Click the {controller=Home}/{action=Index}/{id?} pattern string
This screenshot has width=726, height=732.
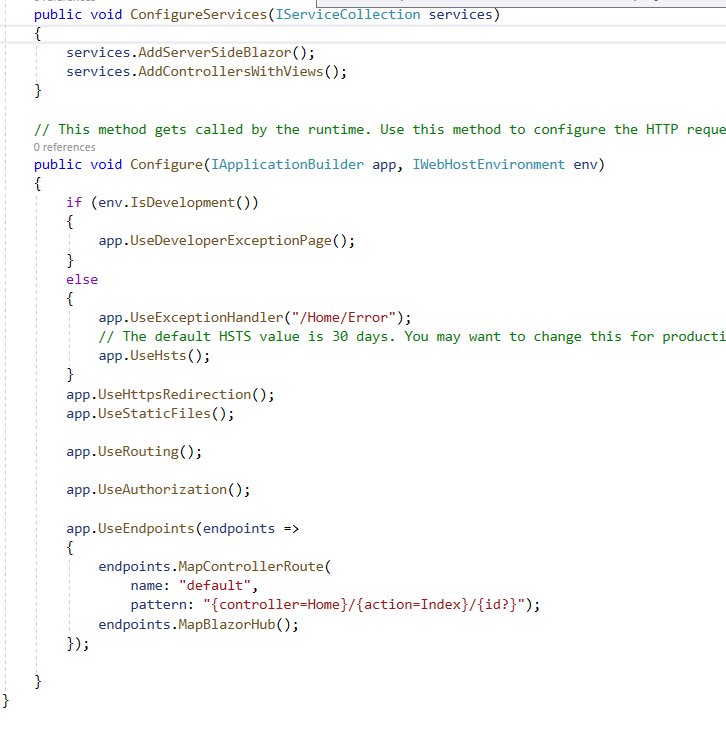click(x=363, y=605)
